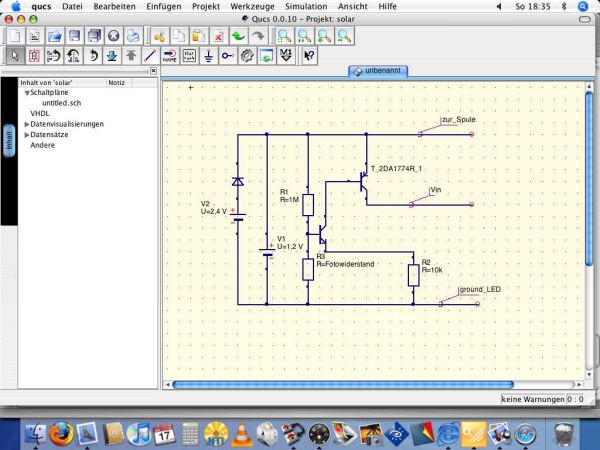
Task: Insert a ground symbol
Action: tap(209, 56)
